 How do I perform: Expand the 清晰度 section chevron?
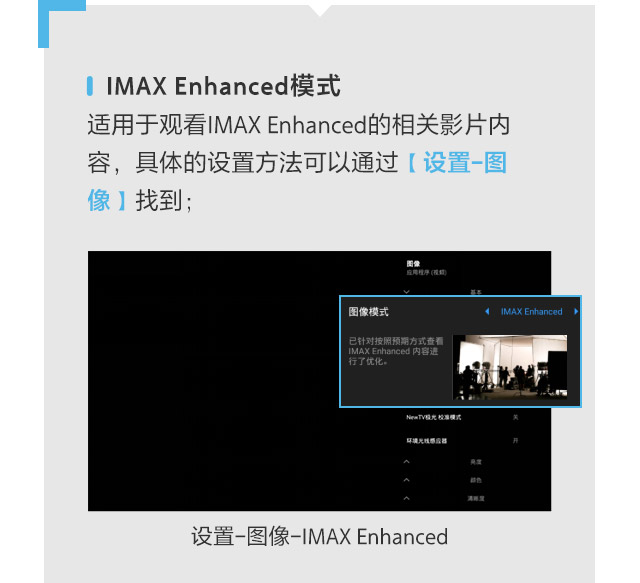click(x=407, y=498)
